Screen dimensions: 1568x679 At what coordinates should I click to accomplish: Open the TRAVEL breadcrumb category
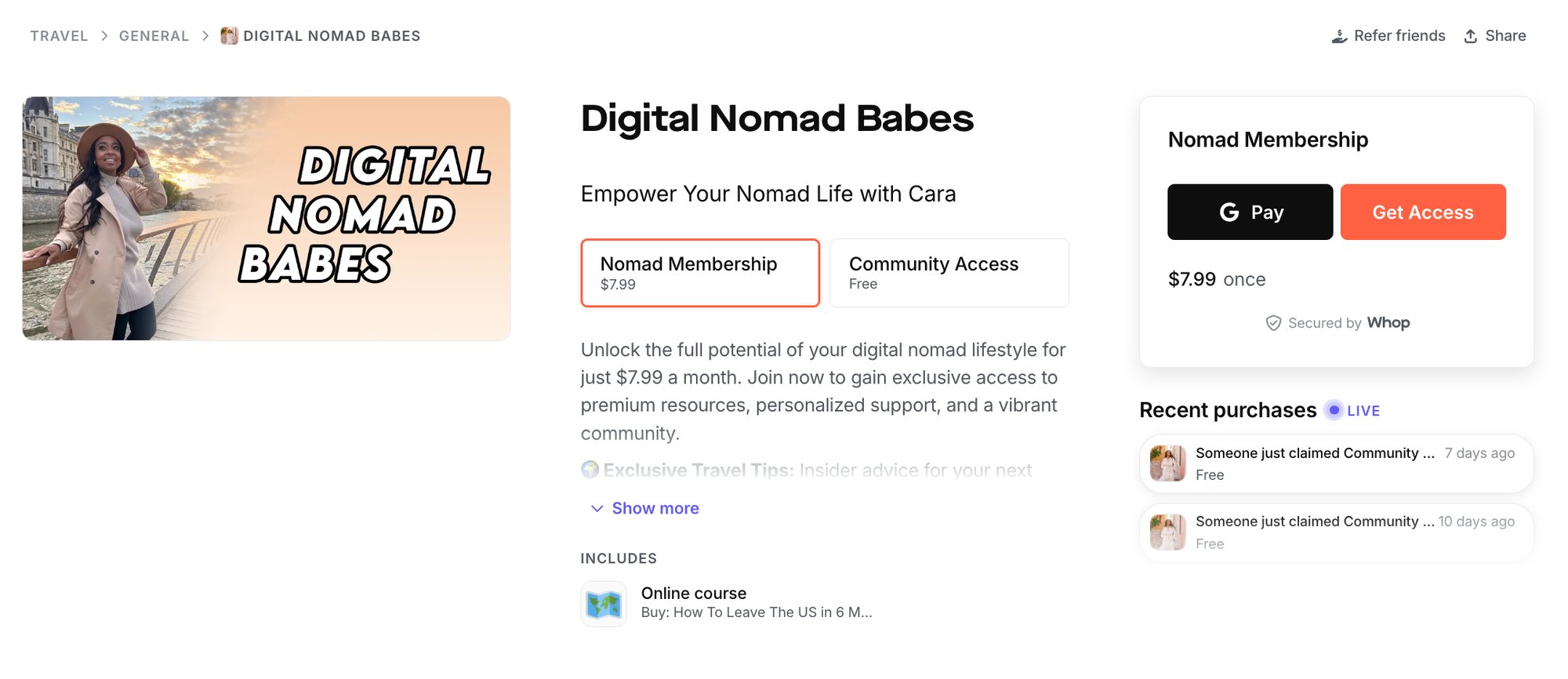tap(58, 35)
